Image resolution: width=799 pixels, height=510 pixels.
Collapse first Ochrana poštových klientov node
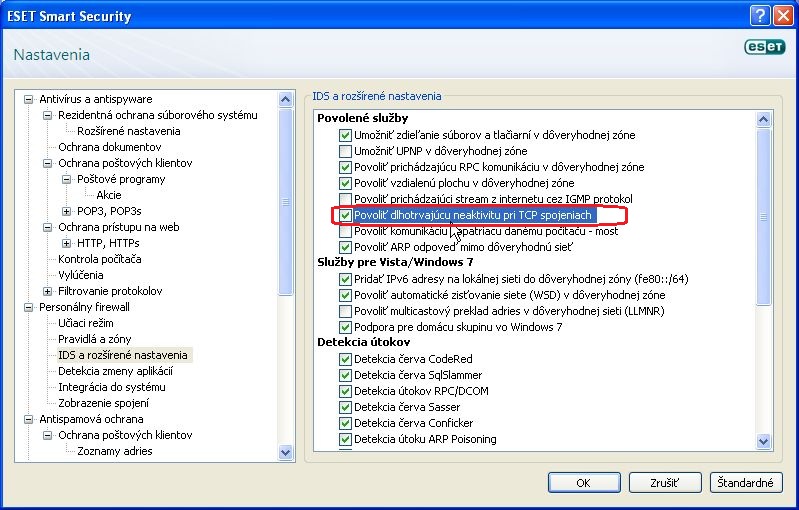click(47, 163)
